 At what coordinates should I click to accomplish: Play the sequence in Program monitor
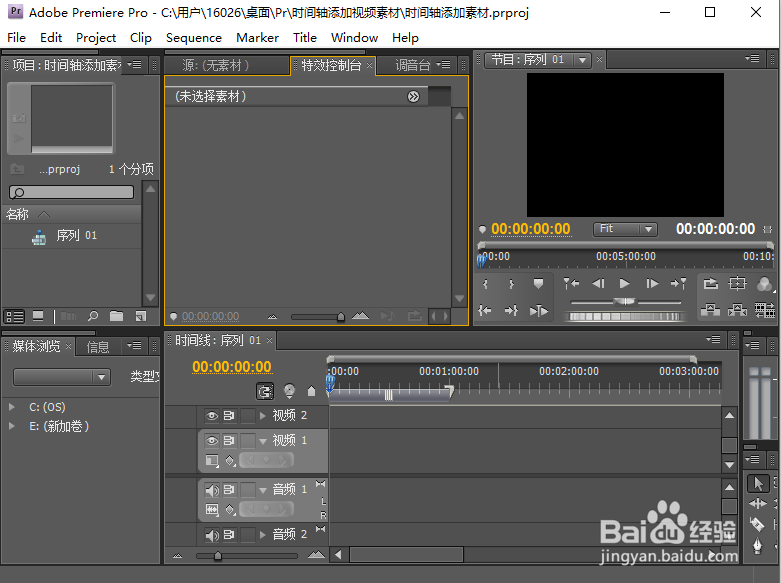pyautogui.click(x=624, y=284)
